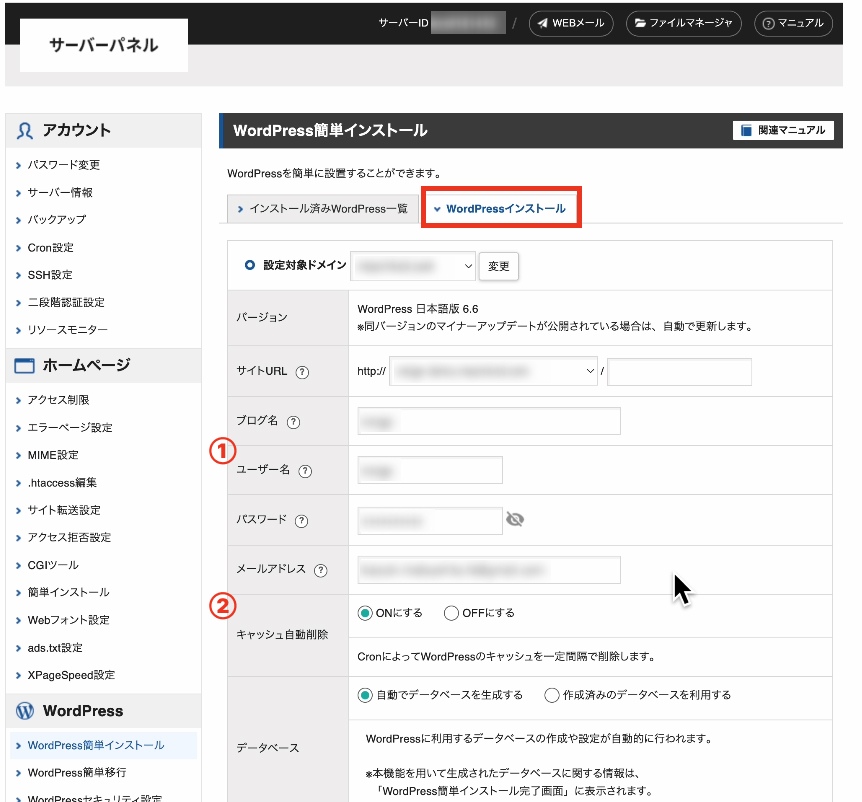Click help icon next to ユーザー名
862x802 pixels.
[305, 472]
